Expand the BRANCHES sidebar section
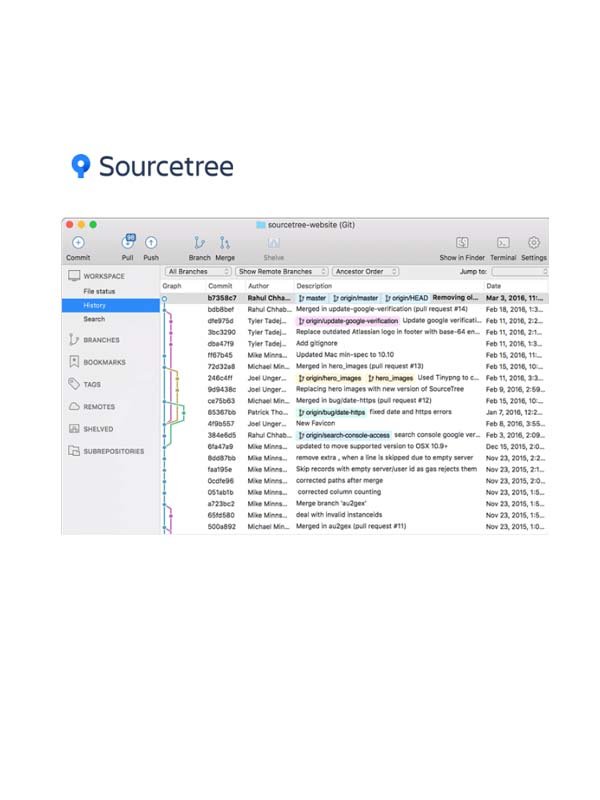This screenshot has width=600, height=800. (x=101, y=340)
